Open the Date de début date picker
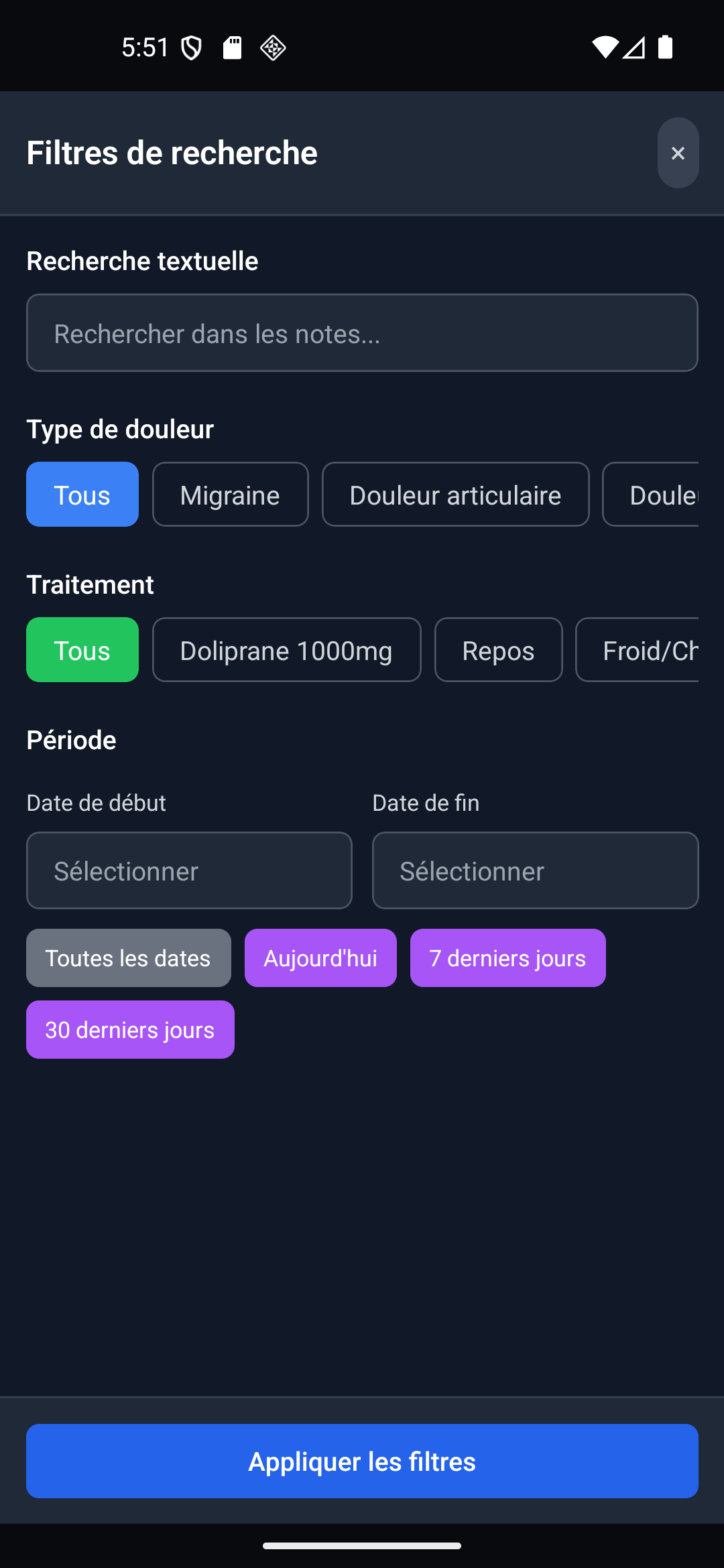Screen dimensions: 724x1568 pos(188,870)
